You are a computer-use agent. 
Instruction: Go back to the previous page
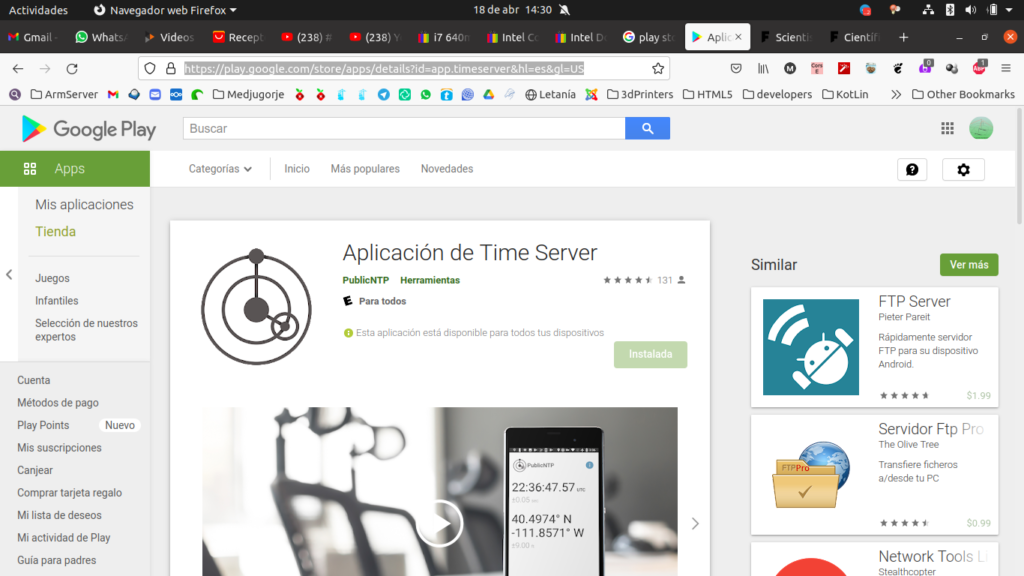click(x=18, y=69)
